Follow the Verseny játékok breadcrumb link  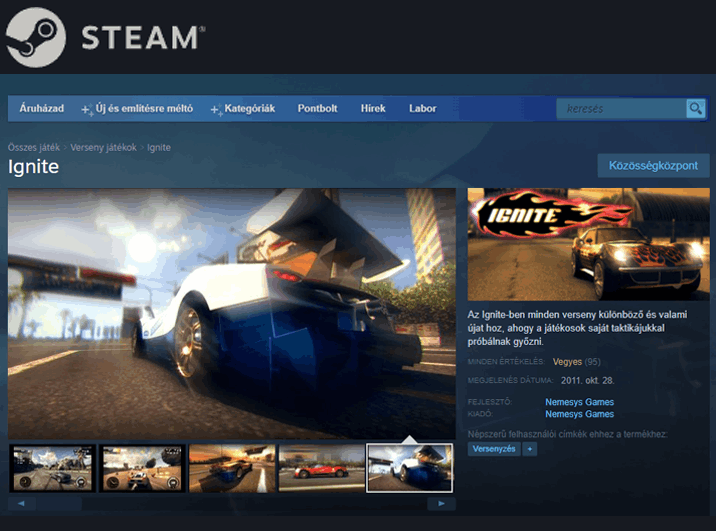point(103,147)
